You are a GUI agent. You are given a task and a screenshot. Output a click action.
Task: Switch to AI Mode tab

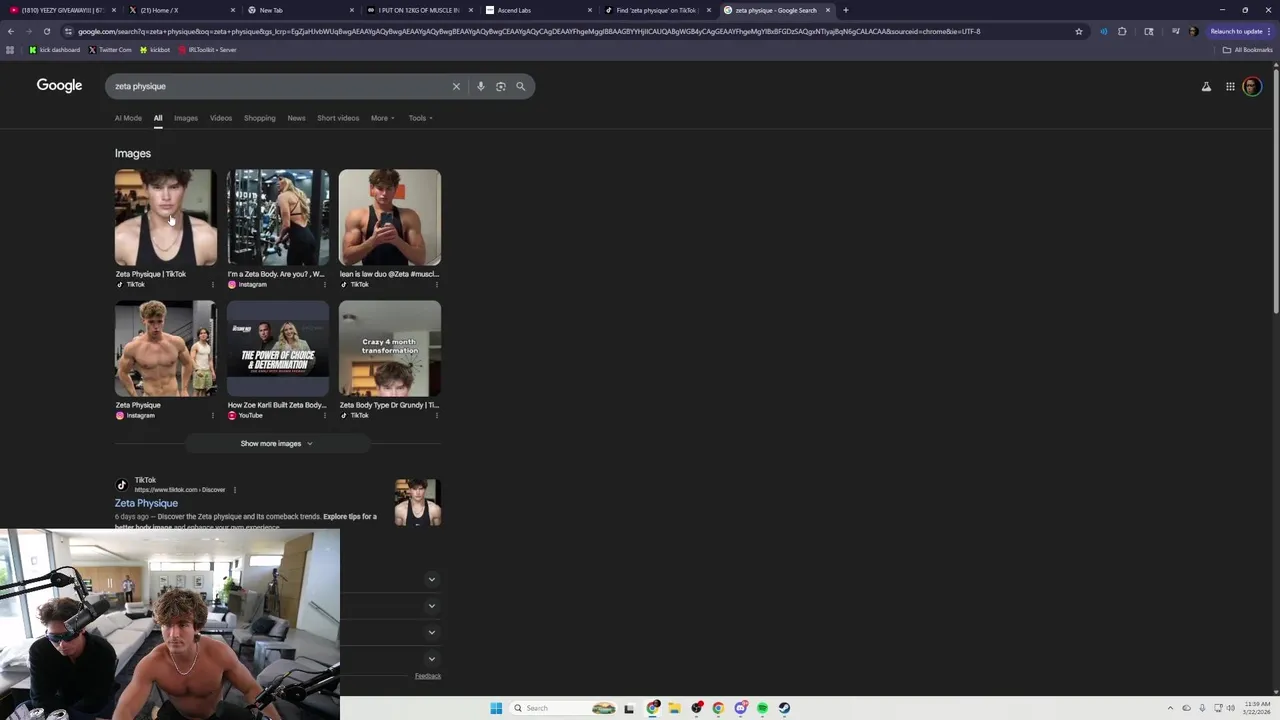click(x=128, y=118)
